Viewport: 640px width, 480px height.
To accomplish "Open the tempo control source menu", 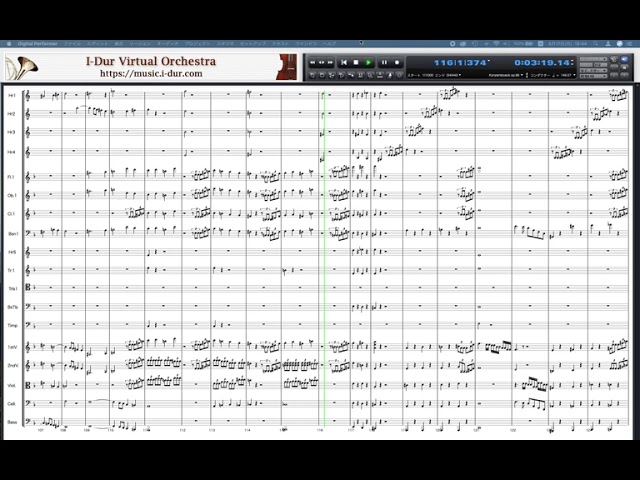I will (541, 76).
